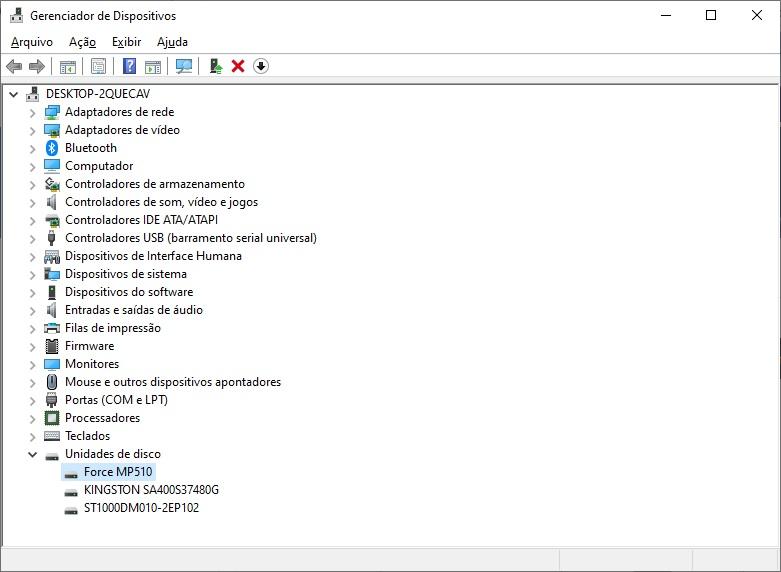Open the Ação menu

(x=82, y=42)
